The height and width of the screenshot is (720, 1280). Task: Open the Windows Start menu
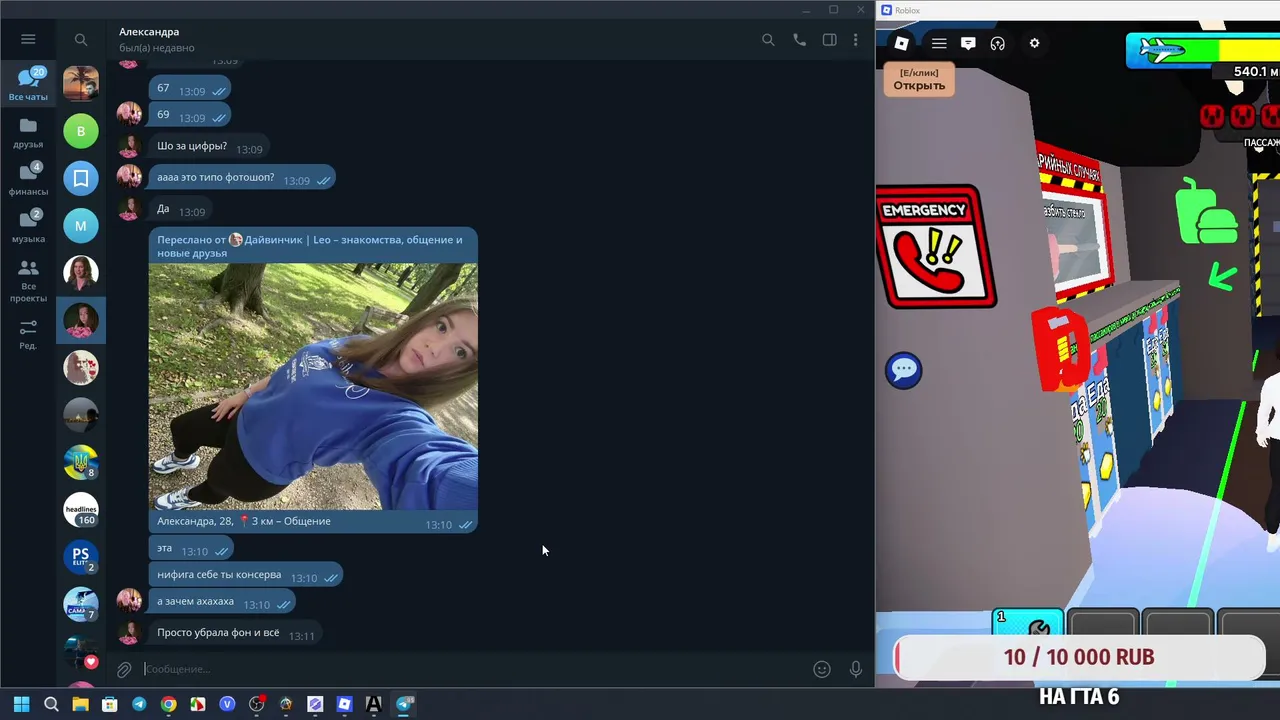point(21,704)
